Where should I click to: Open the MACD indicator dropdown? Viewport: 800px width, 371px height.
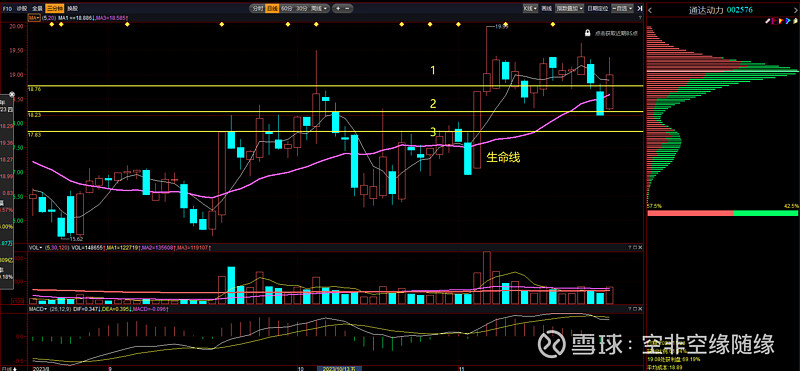(37, 309)
